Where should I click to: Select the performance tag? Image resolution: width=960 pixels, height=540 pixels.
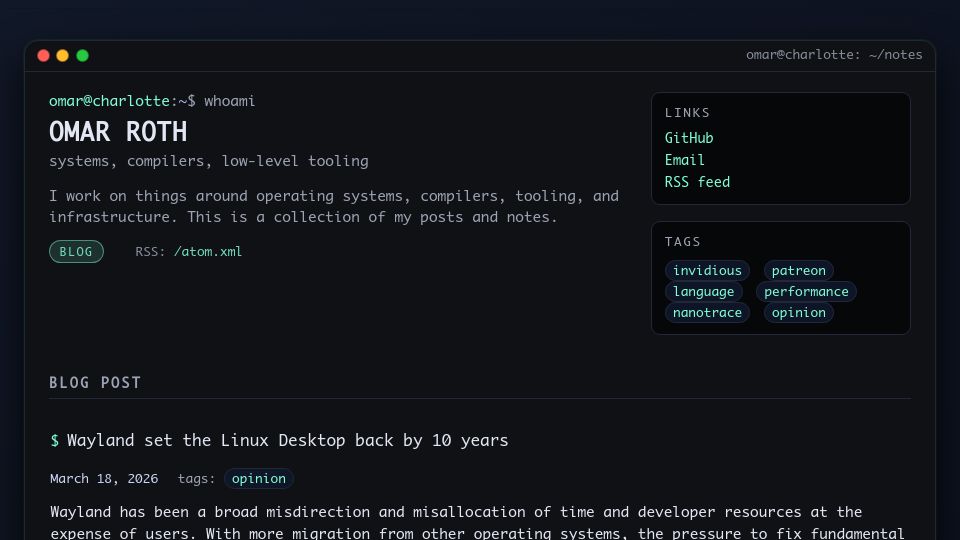(x=806, y=291)
